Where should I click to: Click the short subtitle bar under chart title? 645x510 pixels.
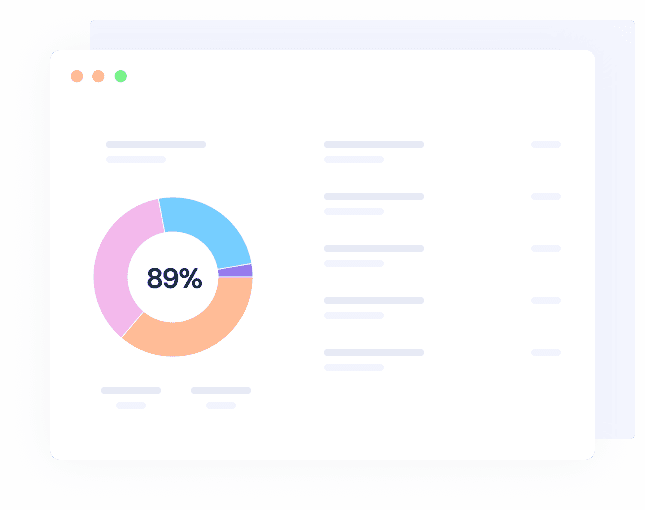(136, 159)
